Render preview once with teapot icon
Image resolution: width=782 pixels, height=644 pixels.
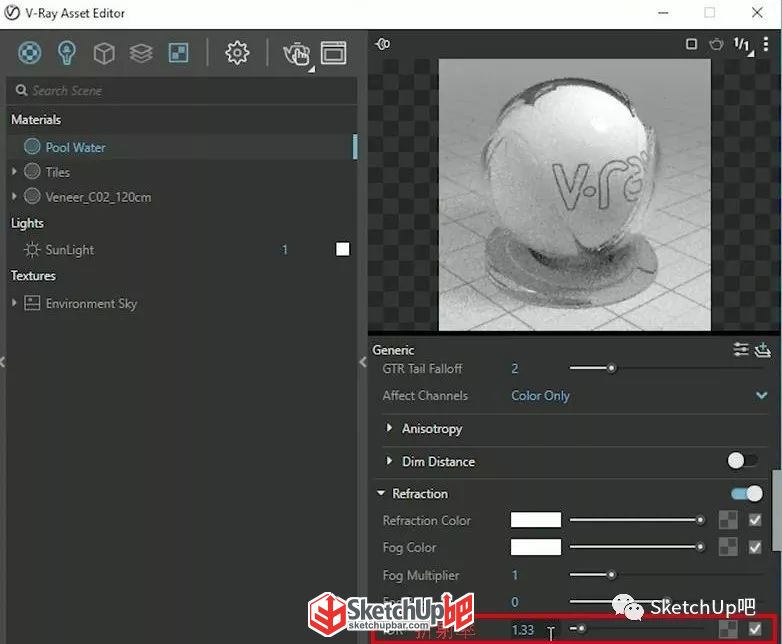pyautogui.click(x=716, y=44)
